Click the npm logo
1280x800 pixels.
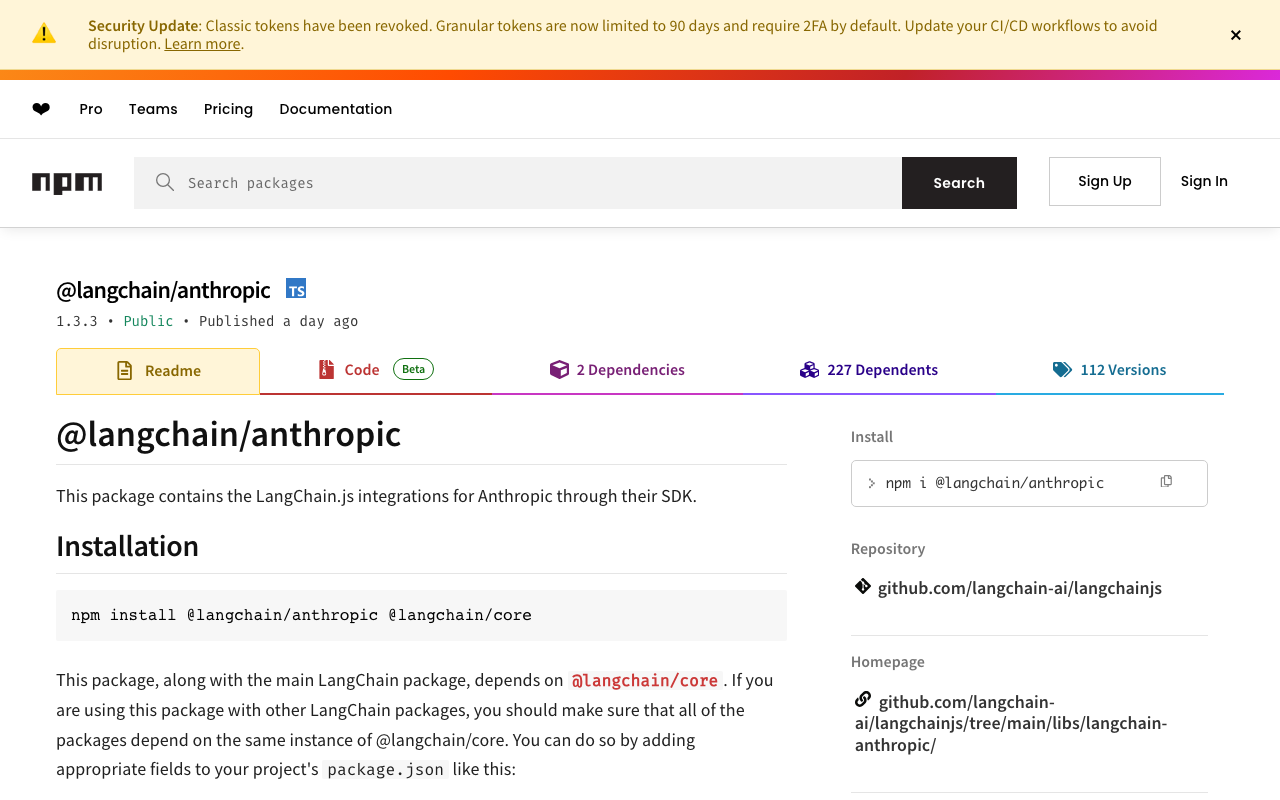pyautogui.click(x=67, y=183)
